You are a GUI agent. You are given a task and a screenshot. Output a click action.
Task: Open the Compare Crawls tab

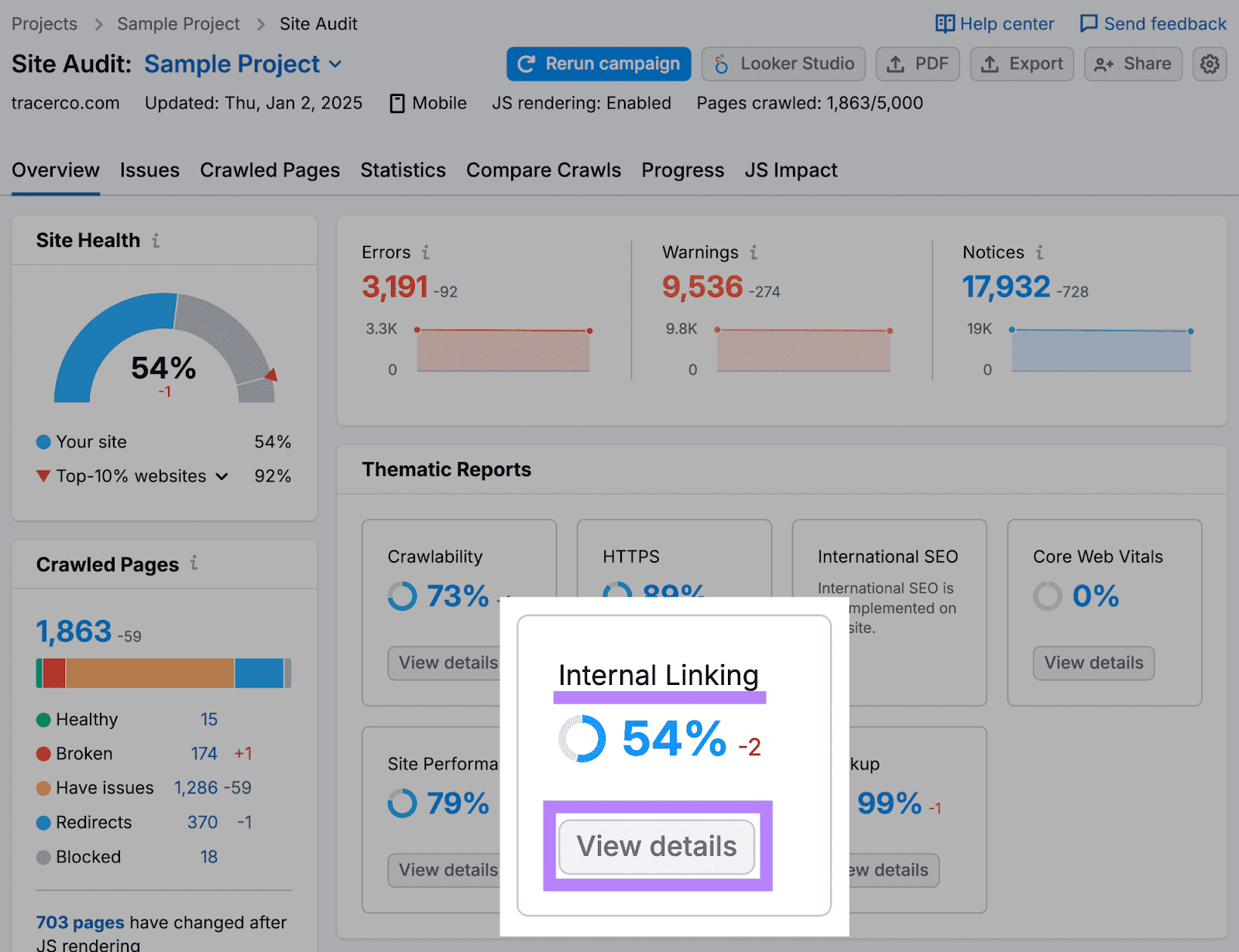click(544, 170)
